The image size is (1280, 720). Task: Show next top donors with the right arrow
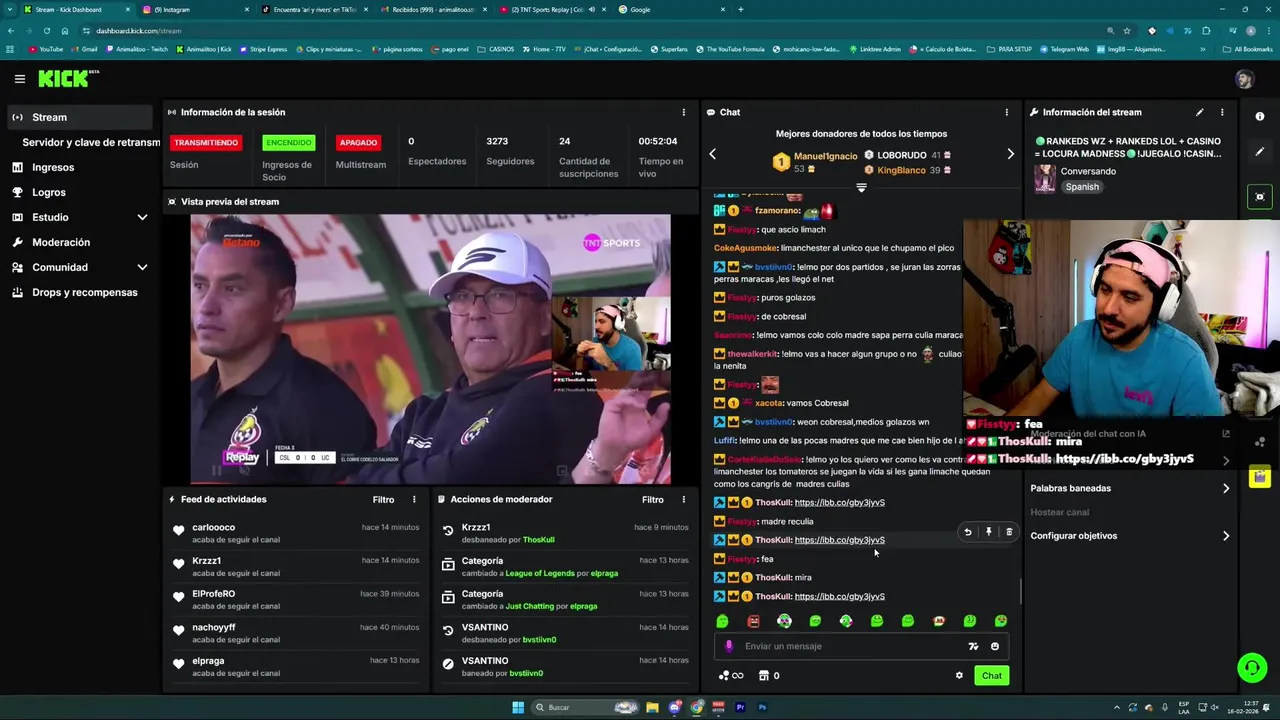pos(1010,153)
